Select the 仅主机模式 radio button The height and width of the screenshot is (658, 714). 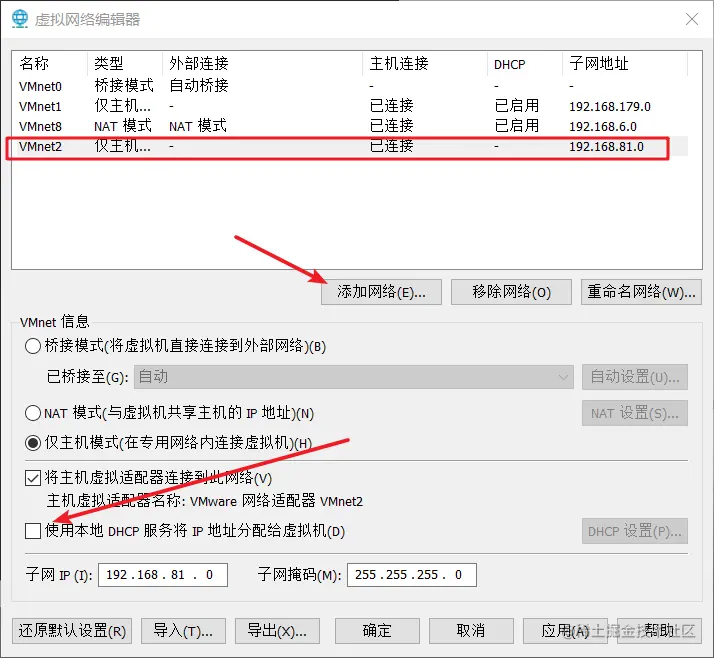33,443
